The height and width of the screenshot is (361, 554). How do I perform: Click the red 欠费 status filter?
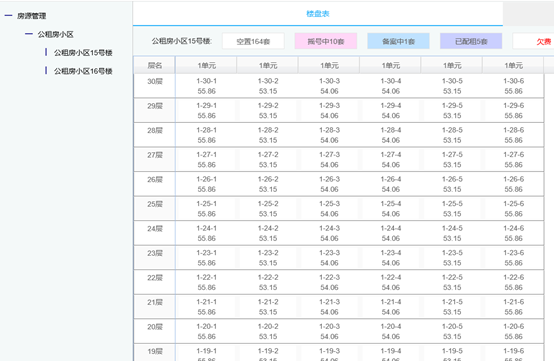534,41
